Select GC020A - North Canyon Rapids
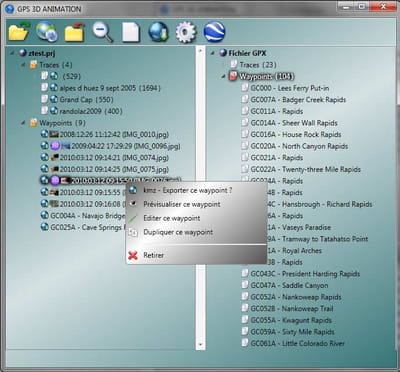The image size is (400, 372). 299,146
